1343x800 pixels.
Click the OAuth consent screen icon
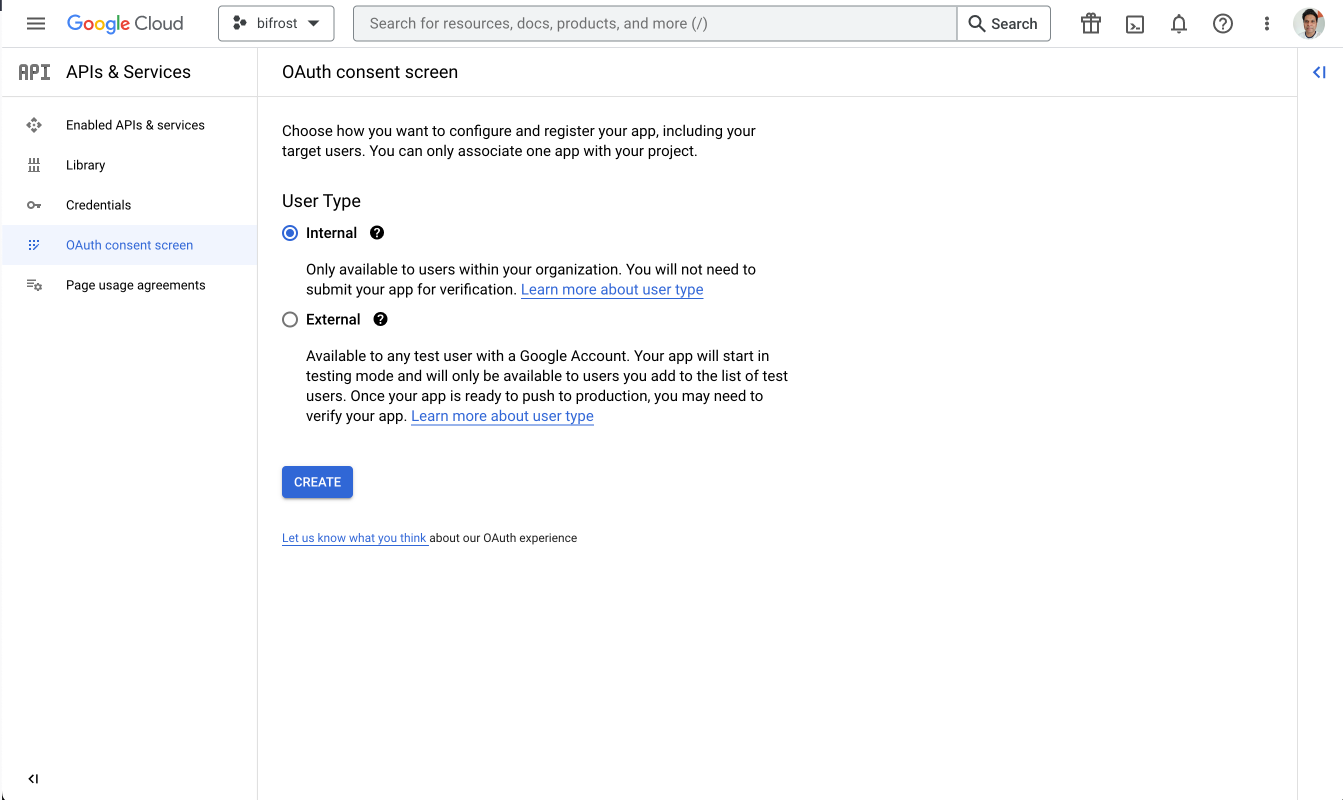point(34,245)
